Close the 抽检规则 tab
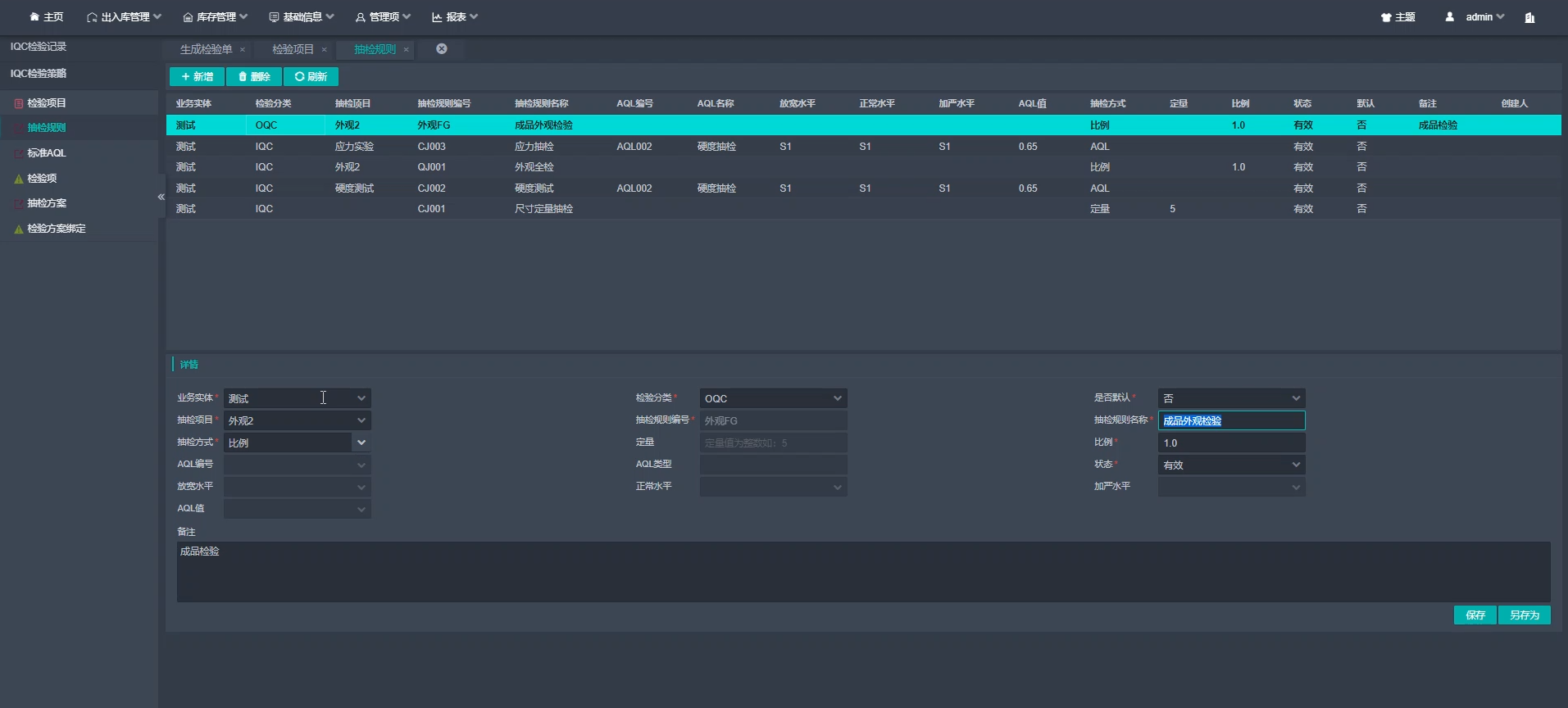The width and height of the screenshot is (1568, 708). pyautogui.click(x=407, y=50)
